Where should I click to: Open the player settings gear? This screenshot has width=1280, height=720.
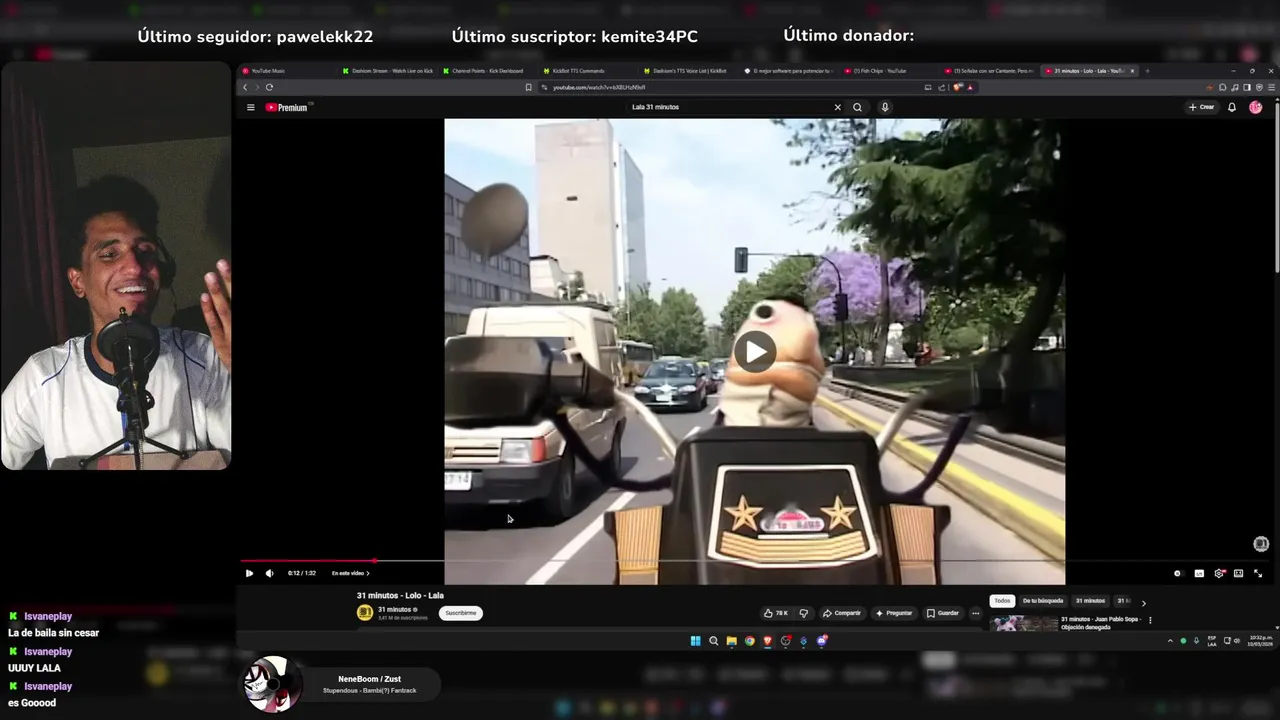pos(1219,573)
